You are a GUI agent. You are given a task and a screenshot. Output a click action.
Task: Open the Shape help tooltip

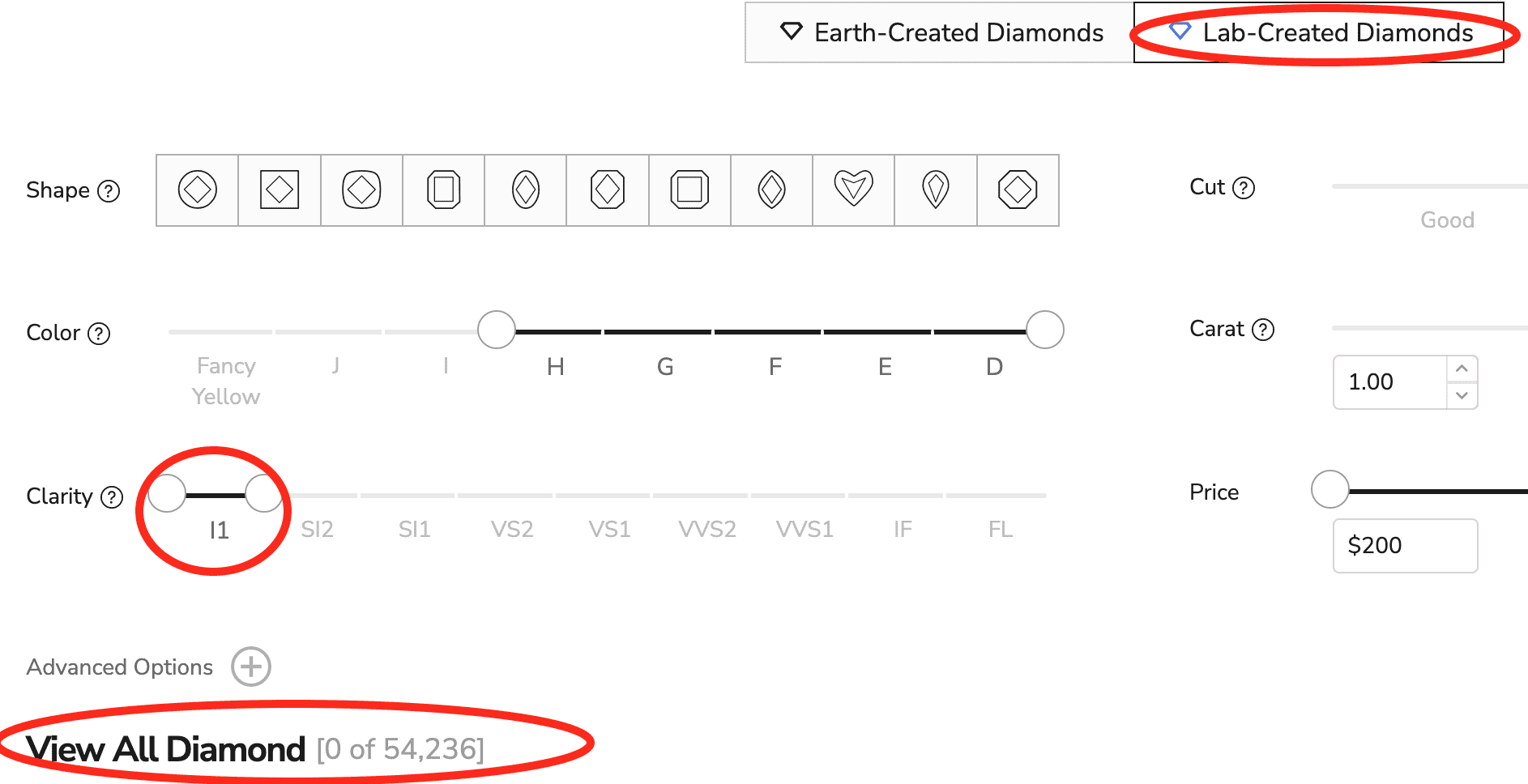(x=108, y=191)
